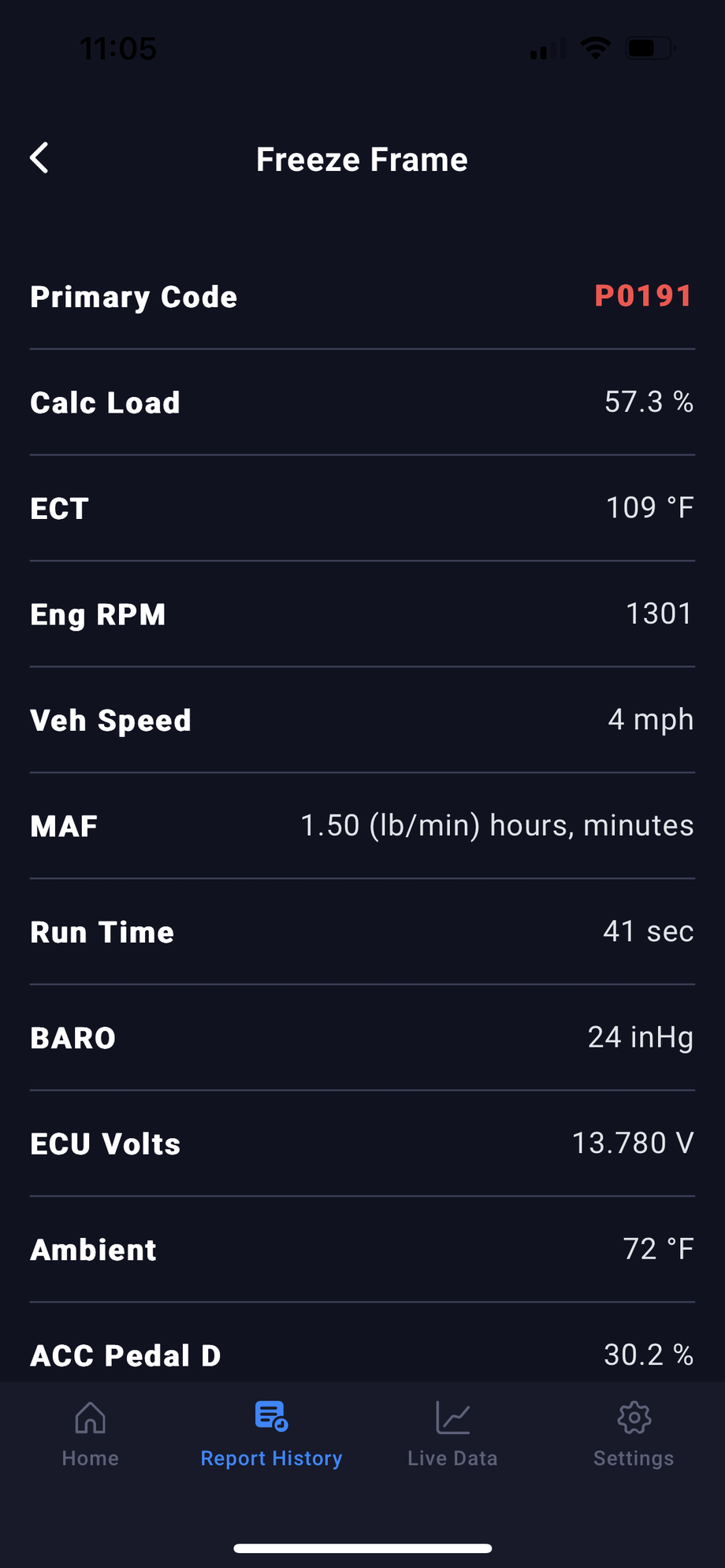Tap the ECU Volts value
Screen dimensions: 725x1568
click(632, 1143)
